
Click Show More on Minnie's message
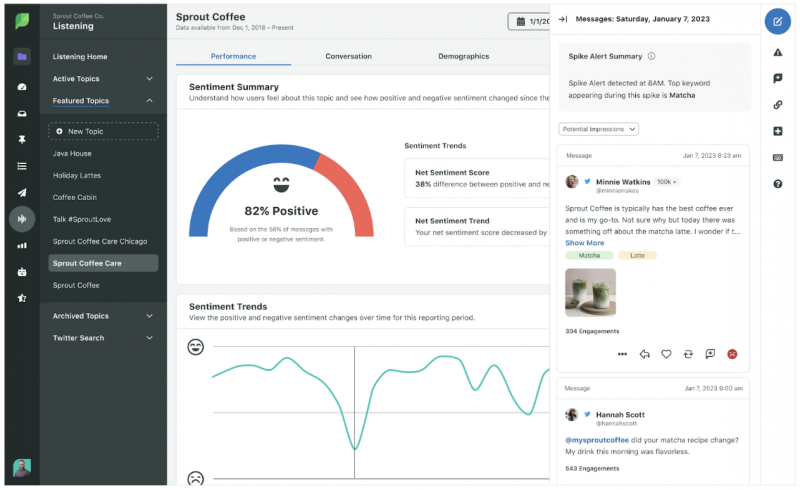[x=584, y=243]
